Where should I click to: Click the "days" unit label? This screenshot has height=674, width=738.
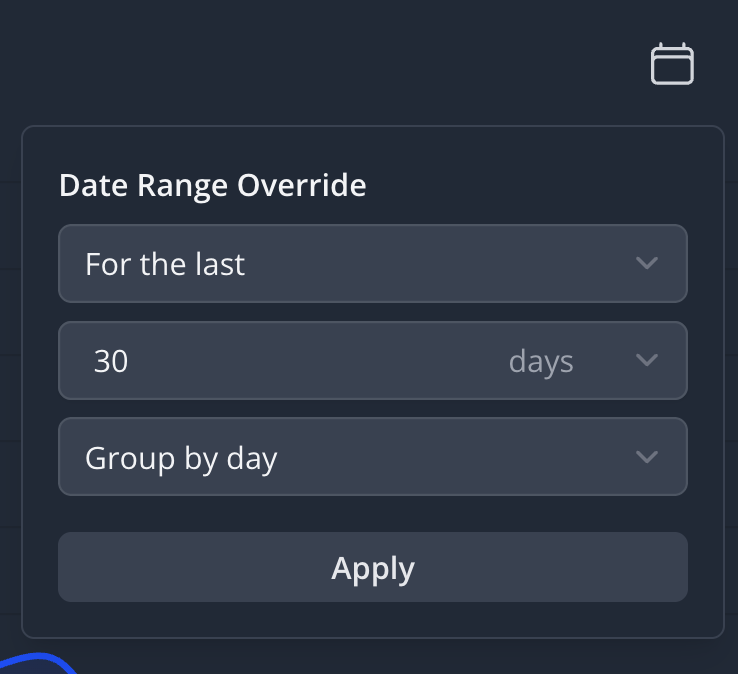(541, 360)
